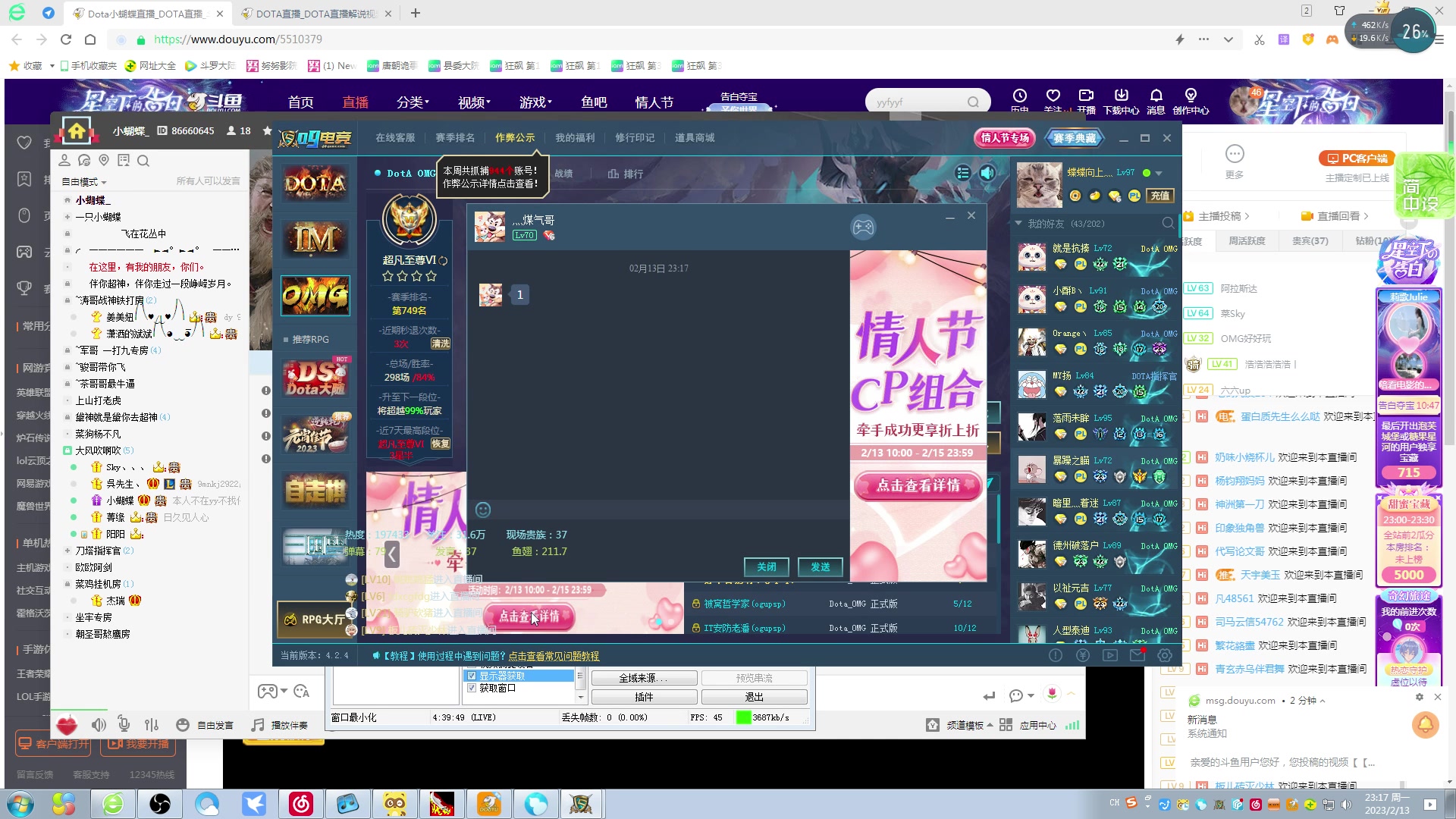Collapse the 我的好友 friends group

coord(1018,224)
